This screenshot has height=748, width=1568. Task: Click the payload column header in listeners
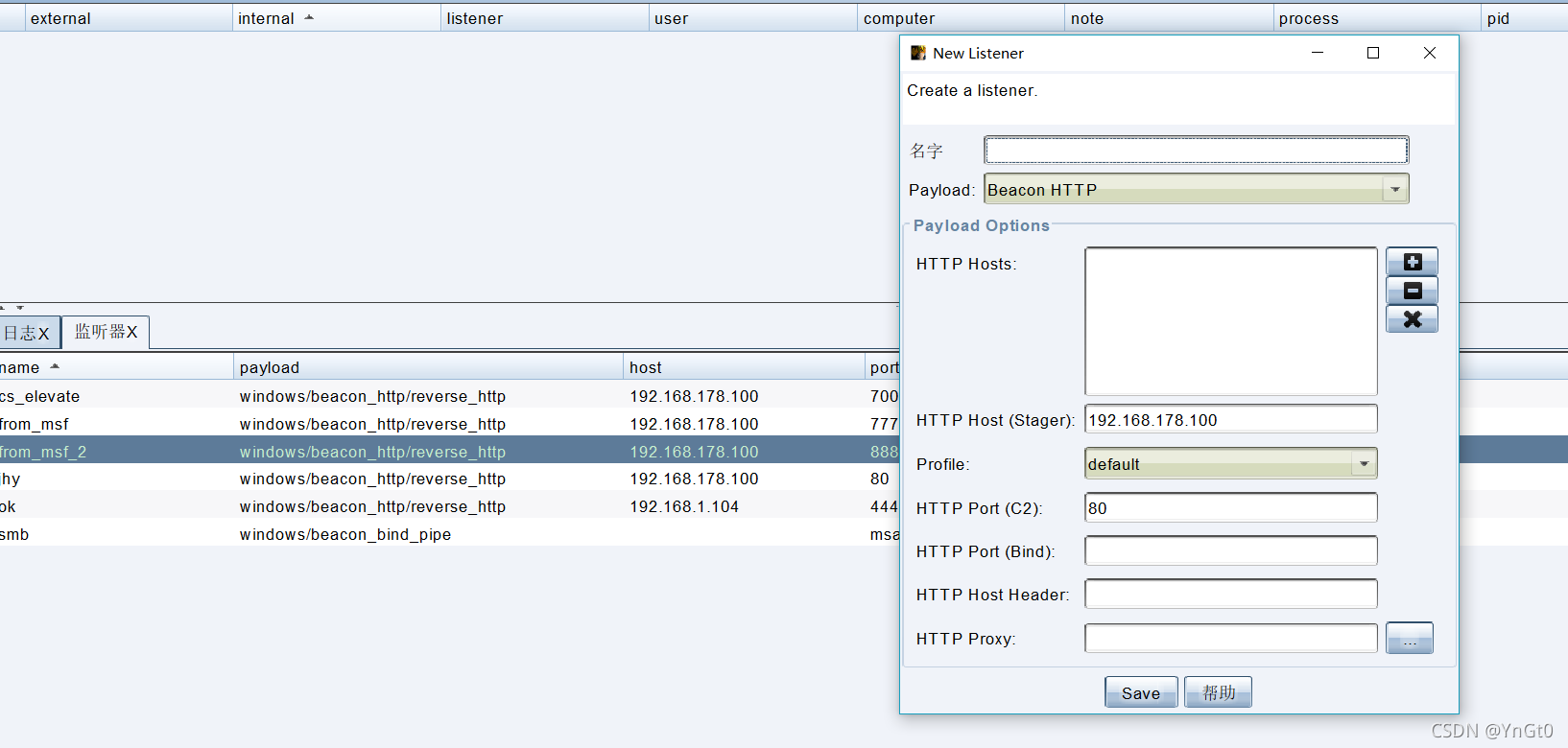click(428, 367)
